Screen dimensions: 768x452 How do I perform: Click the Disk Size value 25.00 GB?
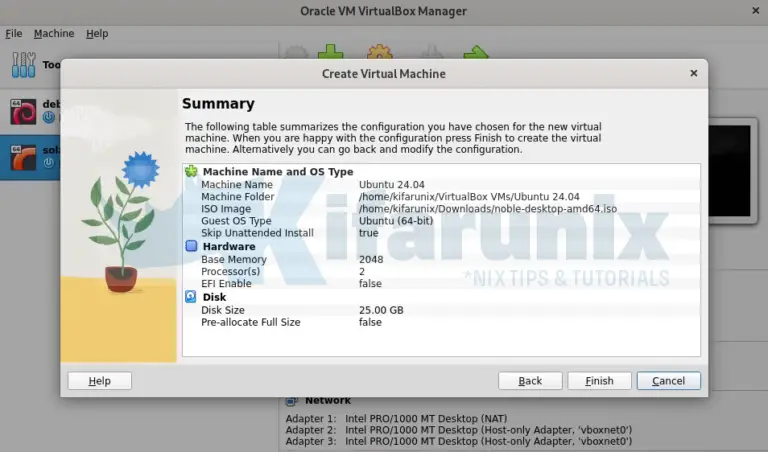coord(381,310)
